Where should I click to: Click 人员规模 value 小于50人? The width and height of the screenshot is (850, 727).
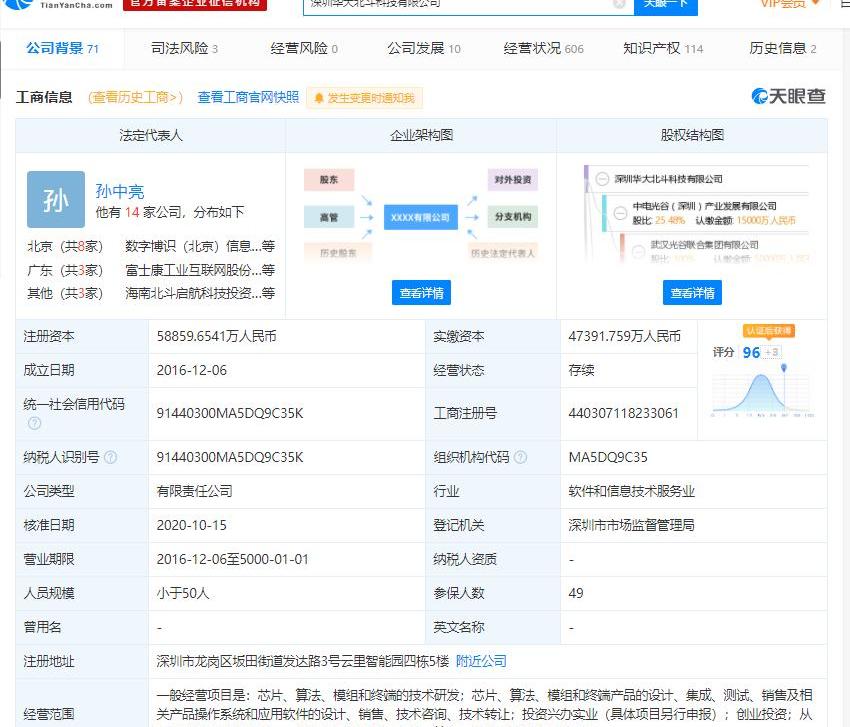click(x=183, y=593)
